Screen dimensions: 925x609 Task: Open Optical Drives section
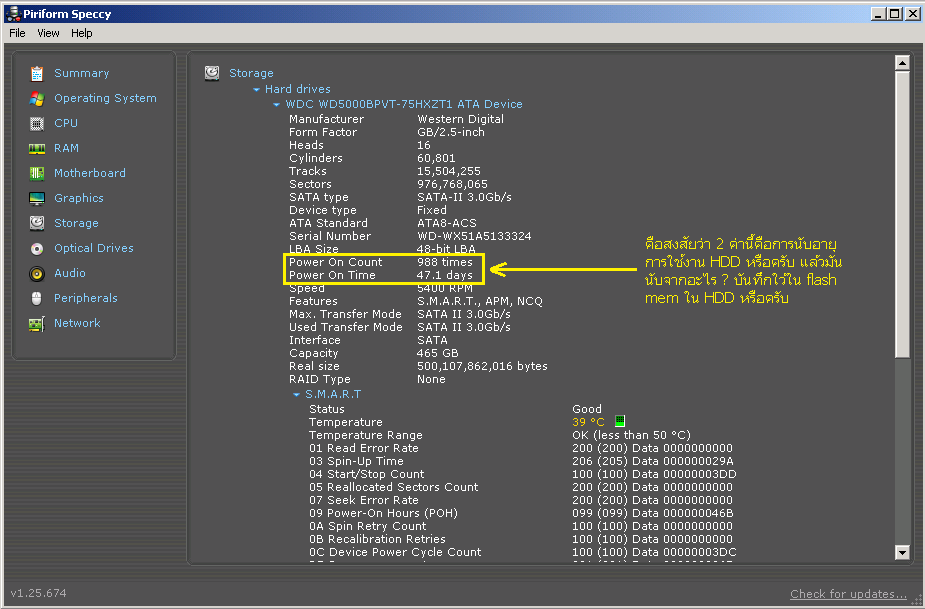coord(94,248)
